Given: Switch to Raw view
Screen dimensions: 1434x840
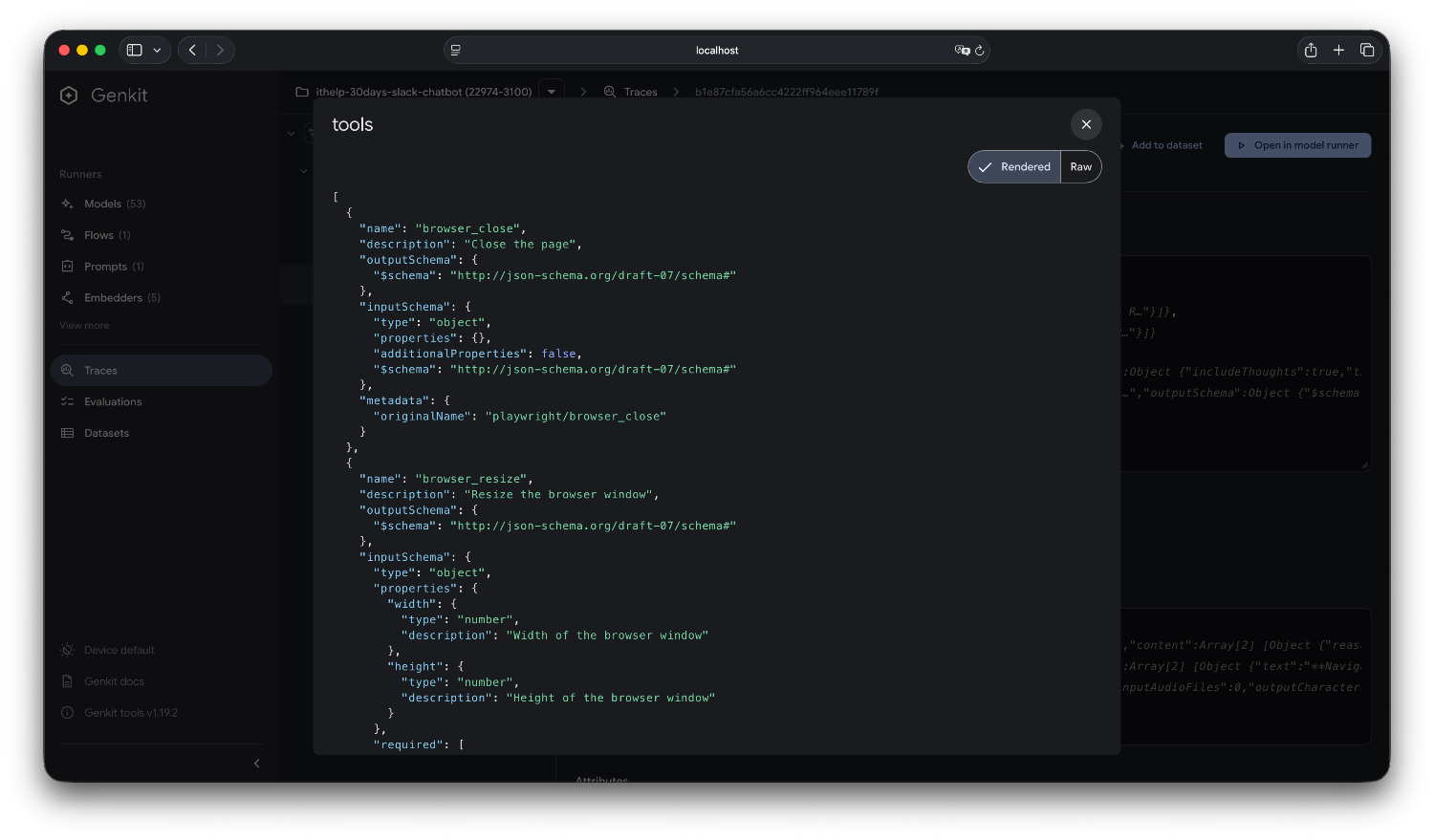Looking at the screenshot, I should coord(1081,166).
